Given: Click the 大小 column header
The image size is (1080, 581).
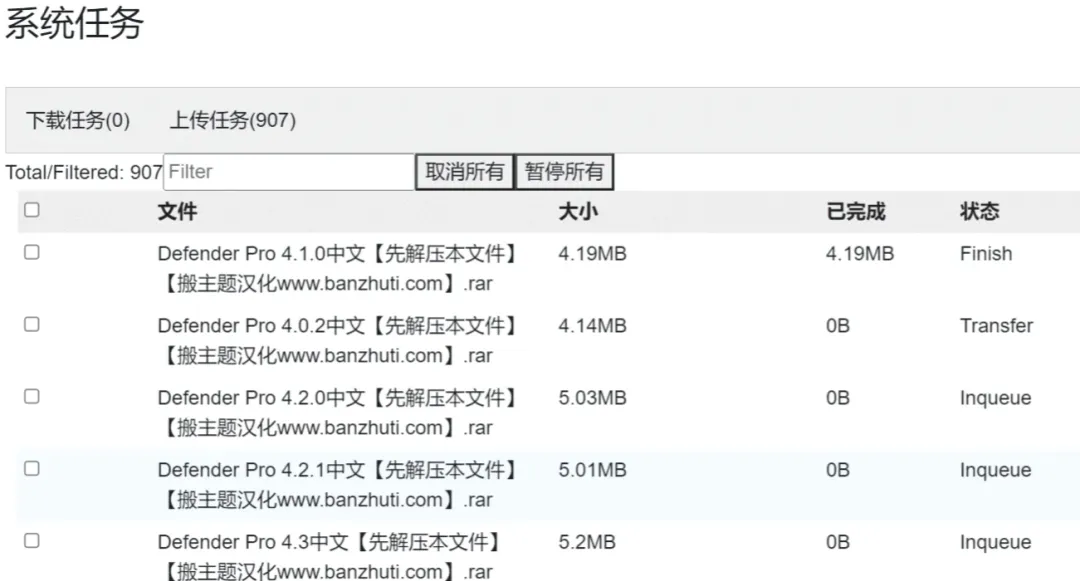Looking at the screenshot, I should [x=578, y=211].
